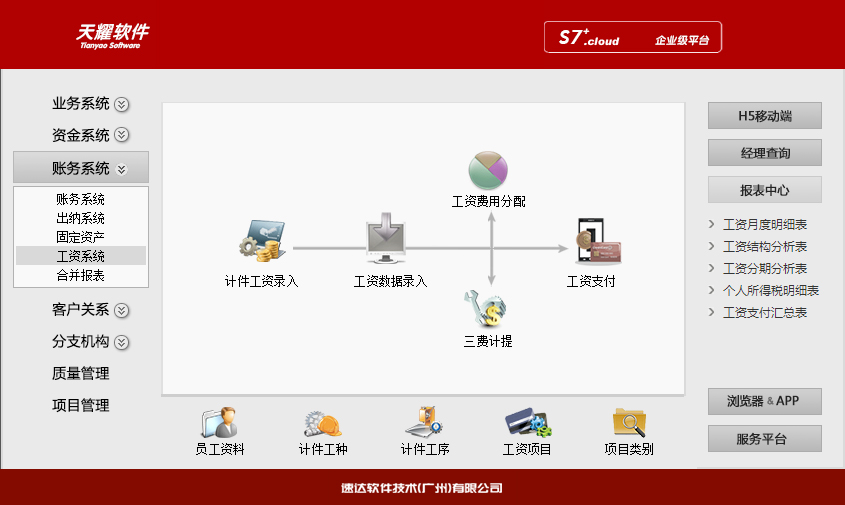Open the 计件工序 icon
The height and width of the screenshot is (505, 845).
(424, 423)
